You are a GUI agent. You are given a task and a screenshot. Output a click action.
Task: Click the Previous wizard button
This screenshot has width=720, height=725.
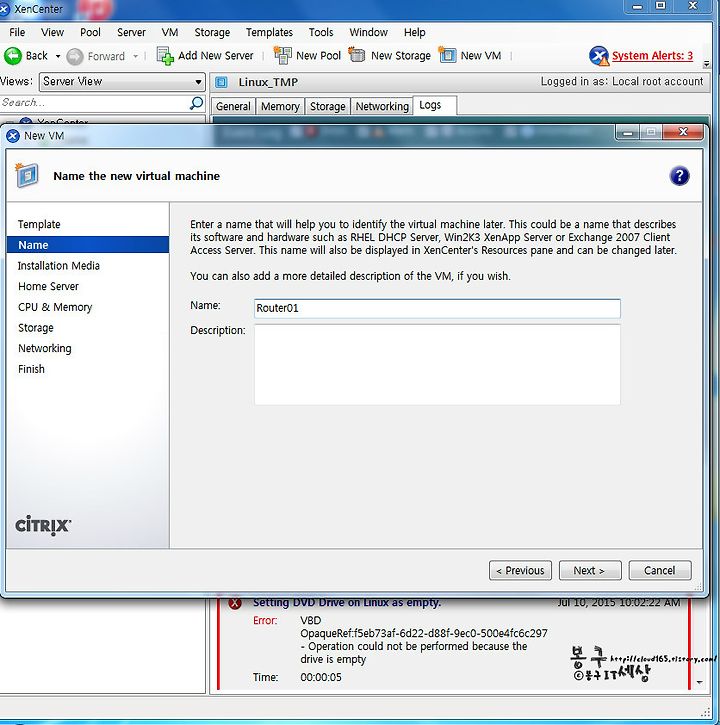pos(520,571)
